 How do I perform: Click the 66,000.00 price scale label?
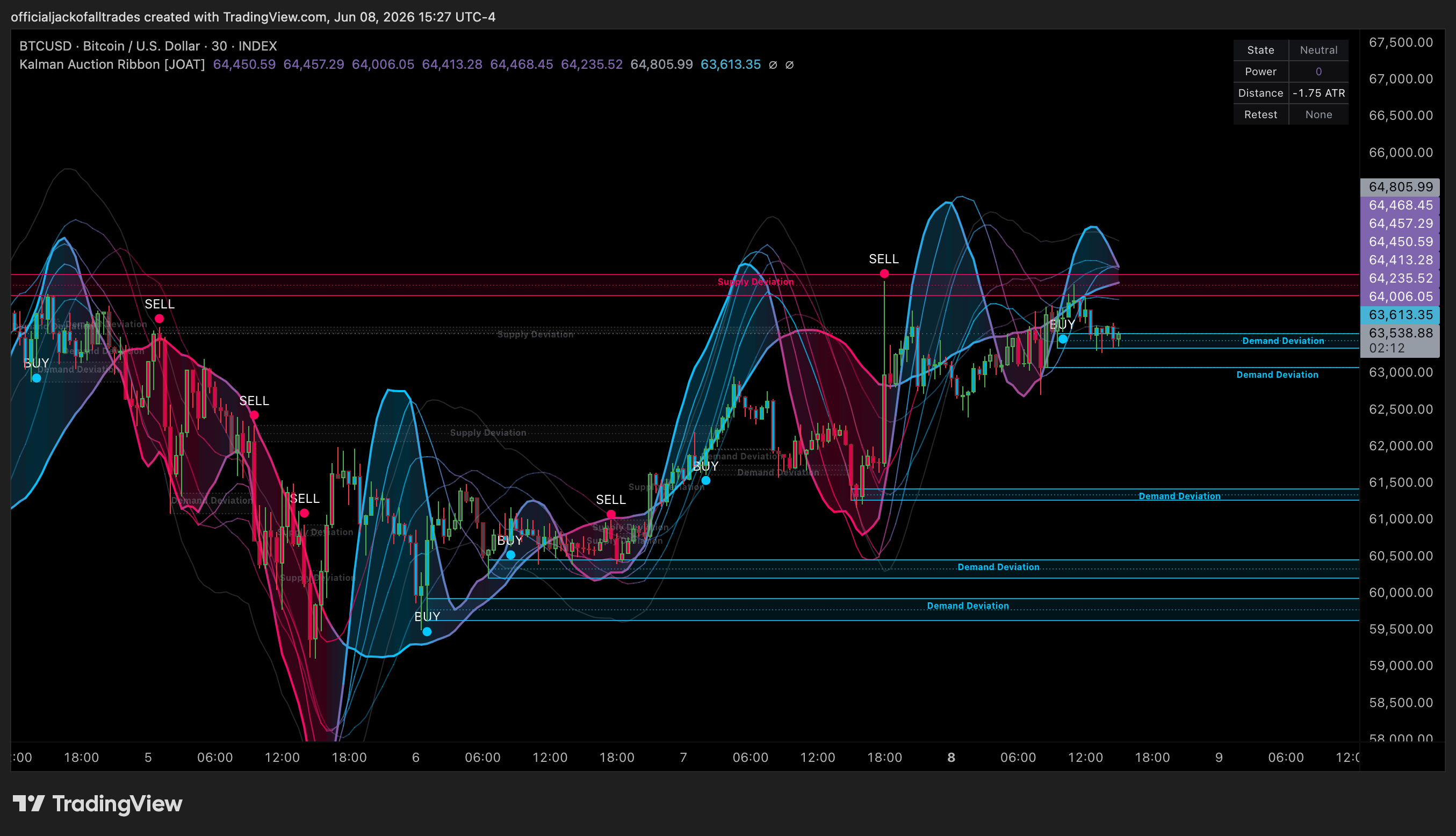(1401, 152)
